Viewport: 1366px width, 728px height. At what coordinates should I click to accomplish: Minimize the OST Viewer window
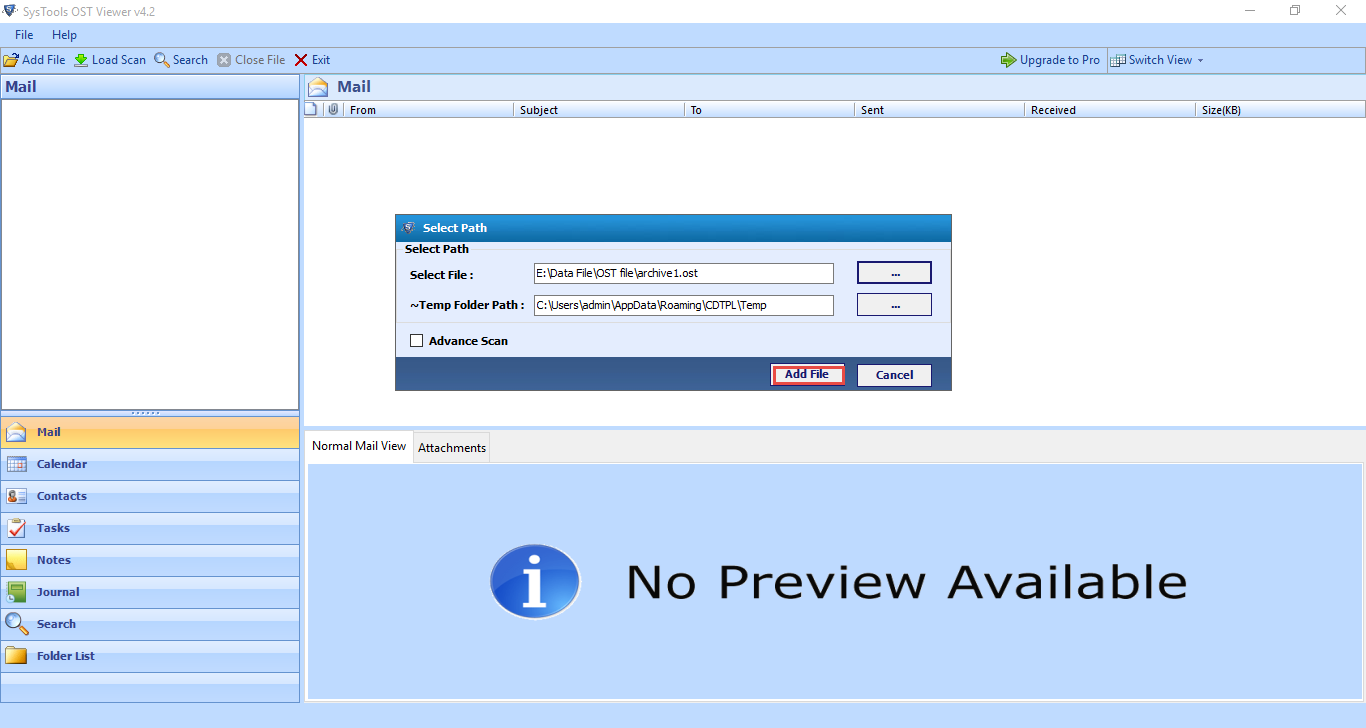(x=1250, y=11)
